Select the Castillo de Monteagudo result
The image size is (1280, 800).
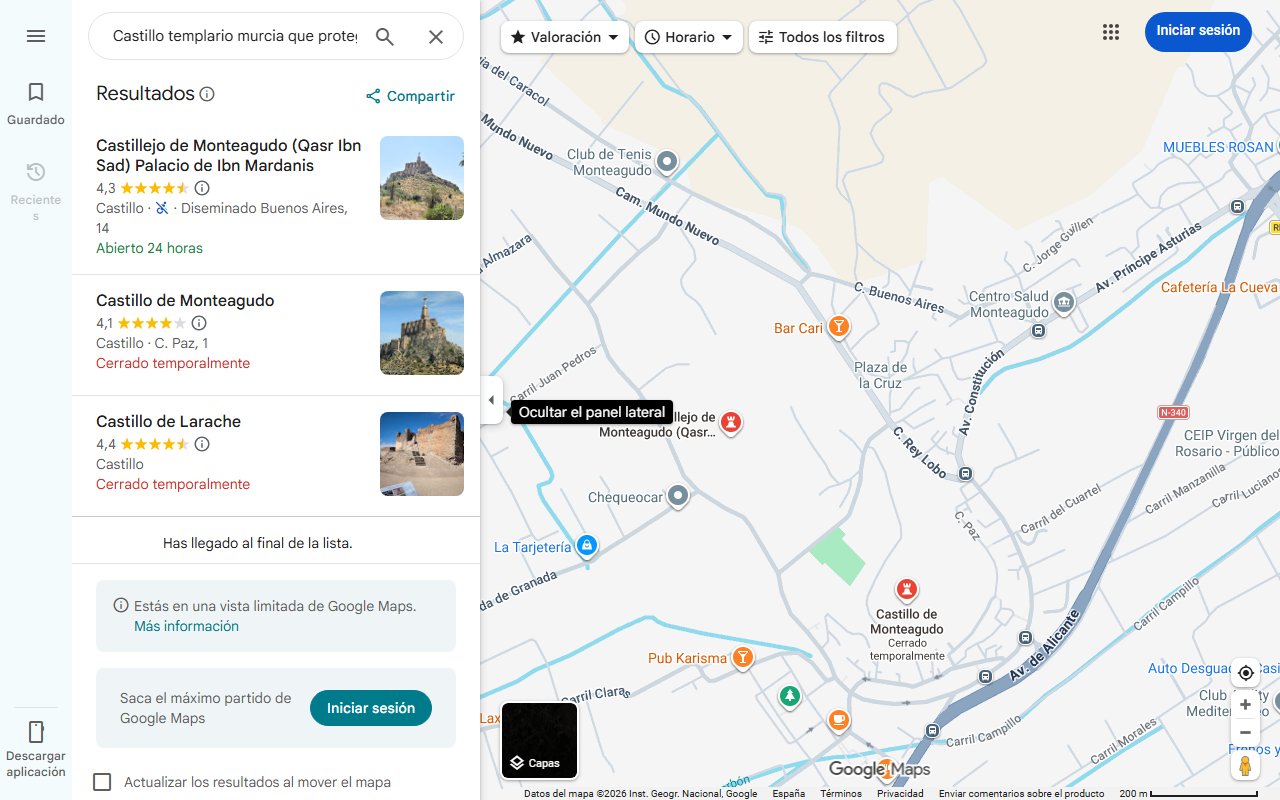pyautogui.click(x=185, y=300)
